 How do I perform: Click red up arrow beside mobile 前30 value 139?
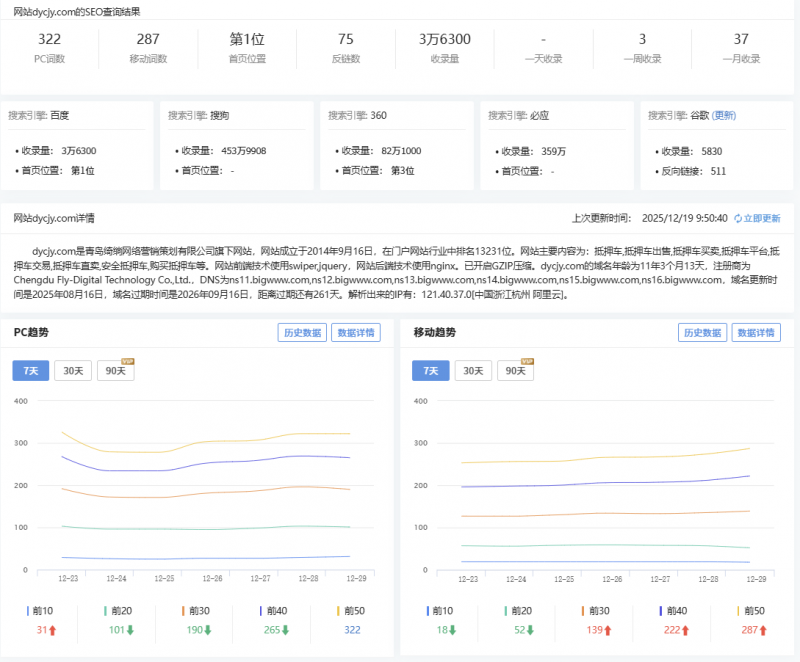point(609,630)
